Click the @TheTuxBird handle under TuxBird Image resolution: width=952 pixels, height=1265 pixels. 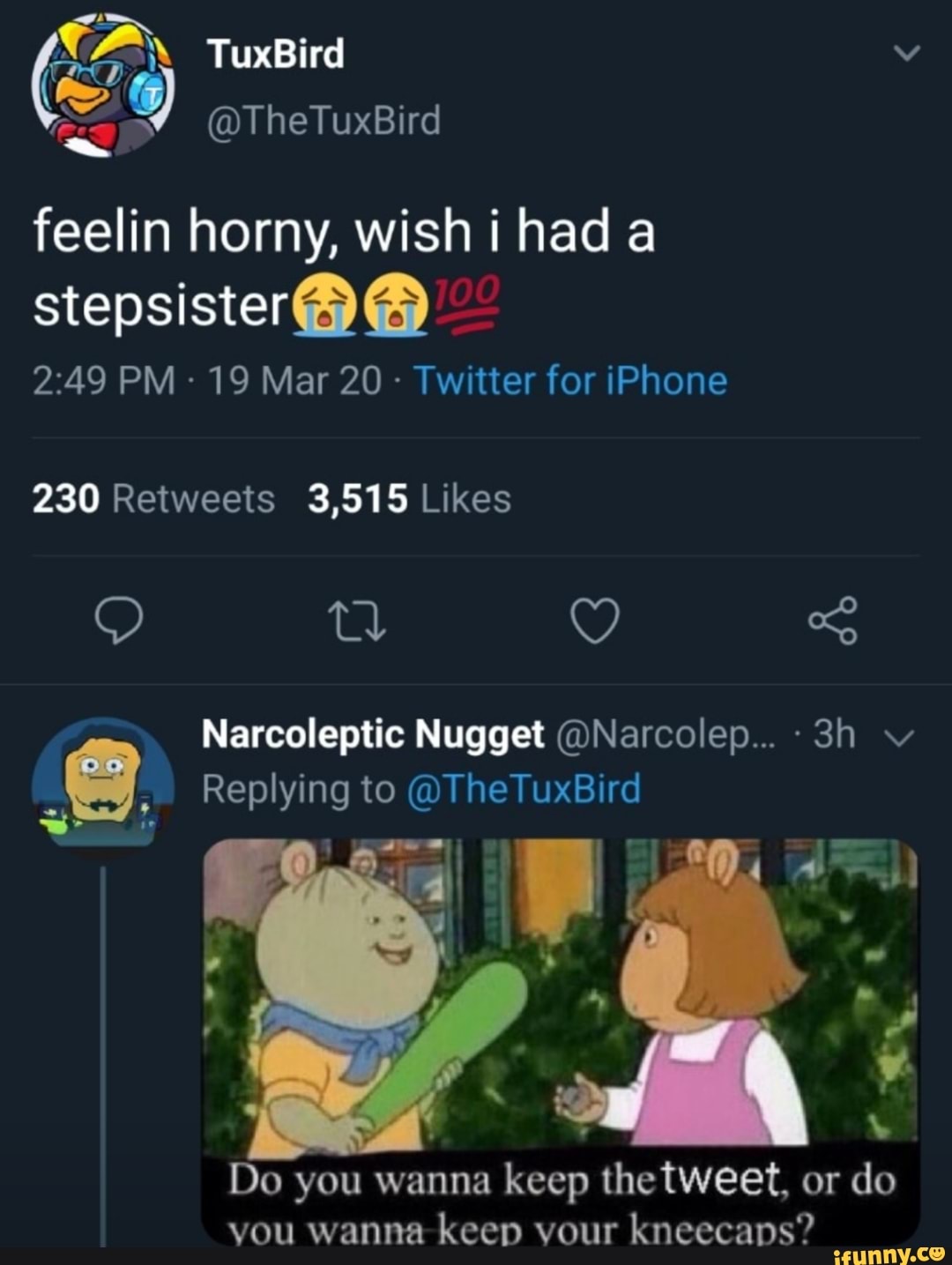point(324,120)
